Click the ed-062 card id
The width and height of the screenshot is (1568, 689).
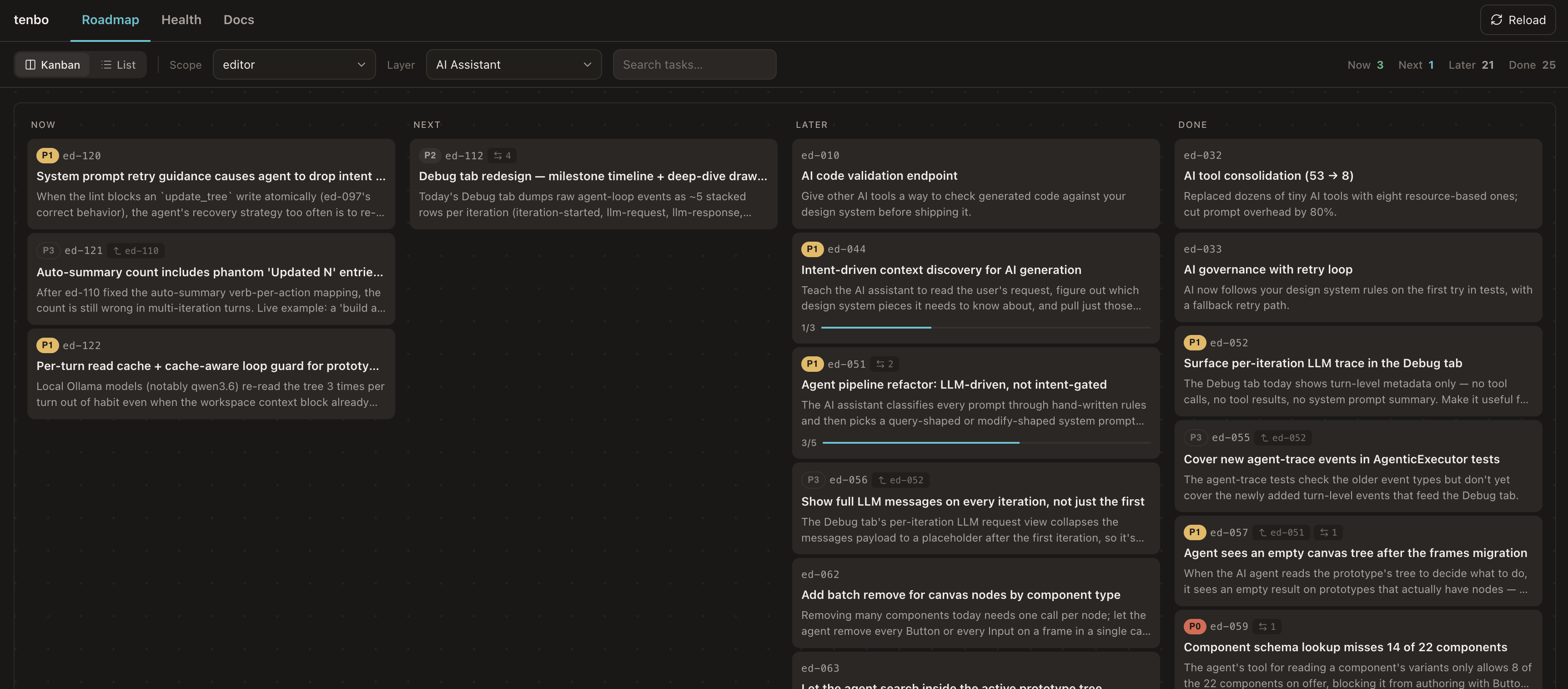(820, 574)
